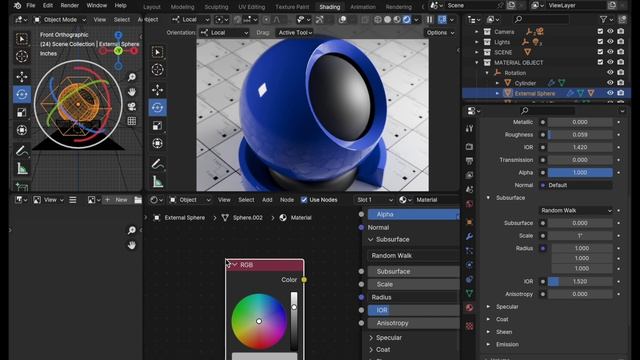Viewport: 640px width, 360px height.
Task: Collapse the MATERIAL OBJECT collection
Action: click(x=476, y=62)
